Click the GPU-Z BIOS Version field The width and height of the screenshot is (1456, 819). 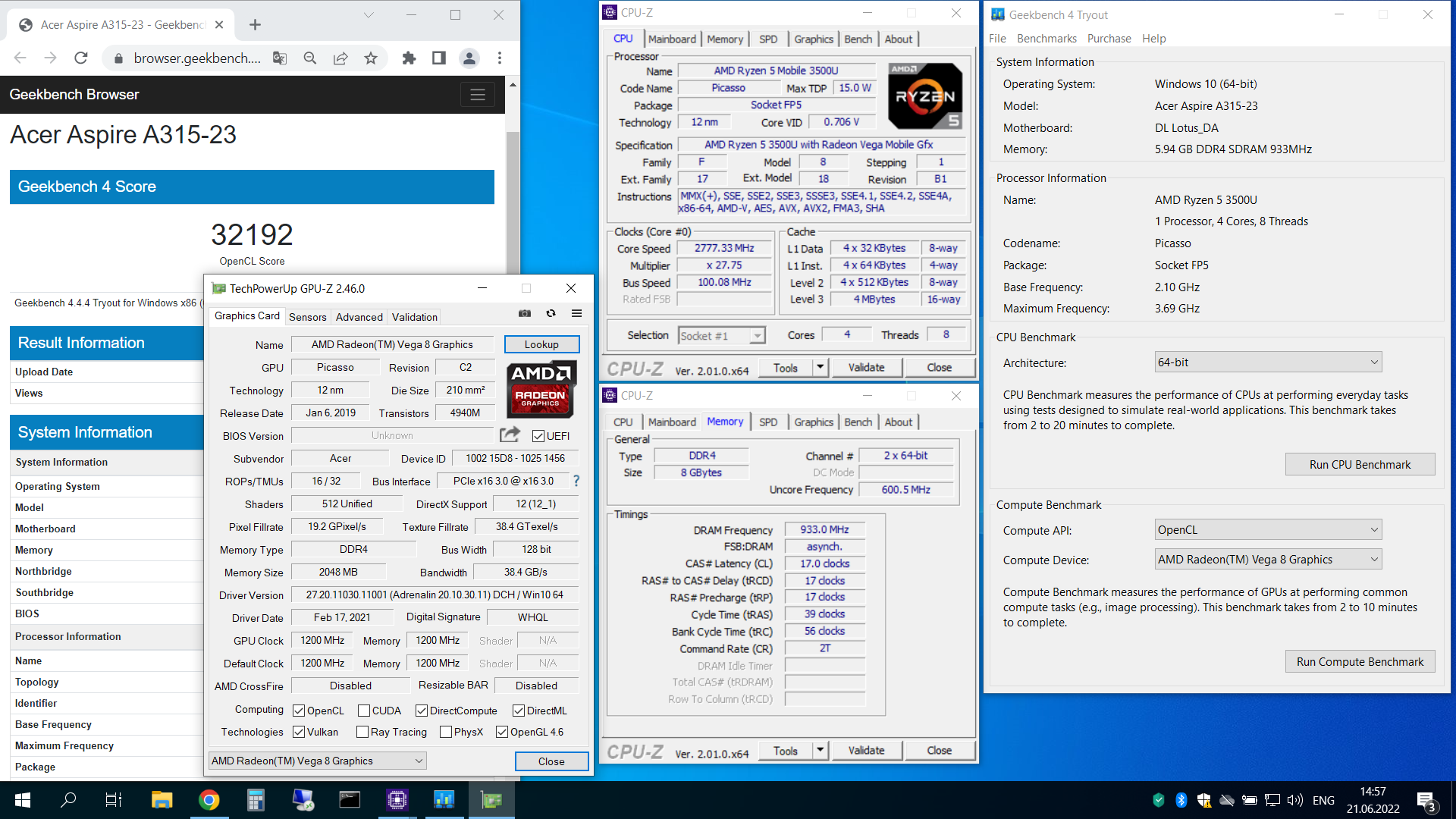392,435
